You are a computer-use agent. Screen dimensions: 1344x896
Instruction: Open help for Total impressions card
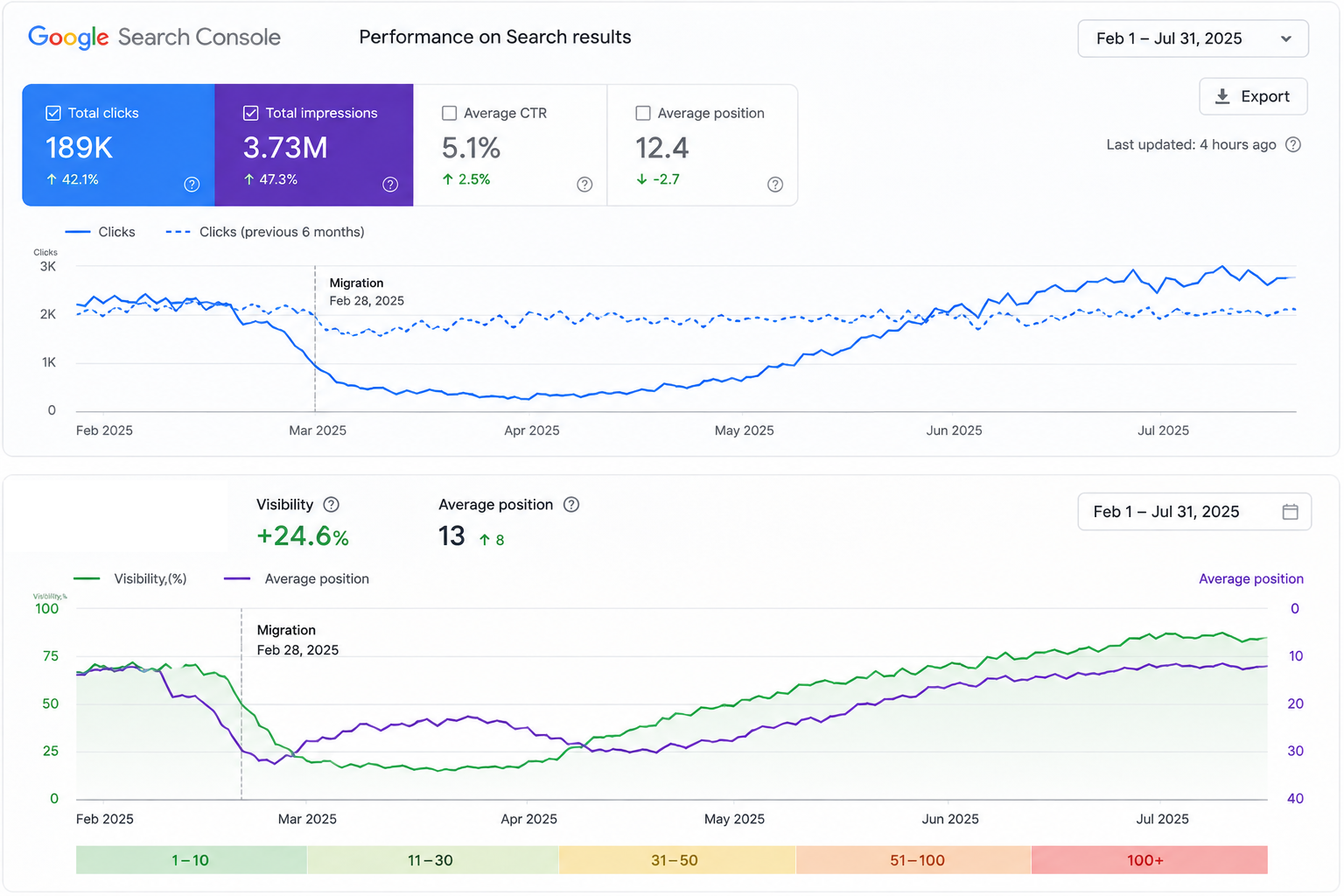pyautogui.click(x=390, y=185)
